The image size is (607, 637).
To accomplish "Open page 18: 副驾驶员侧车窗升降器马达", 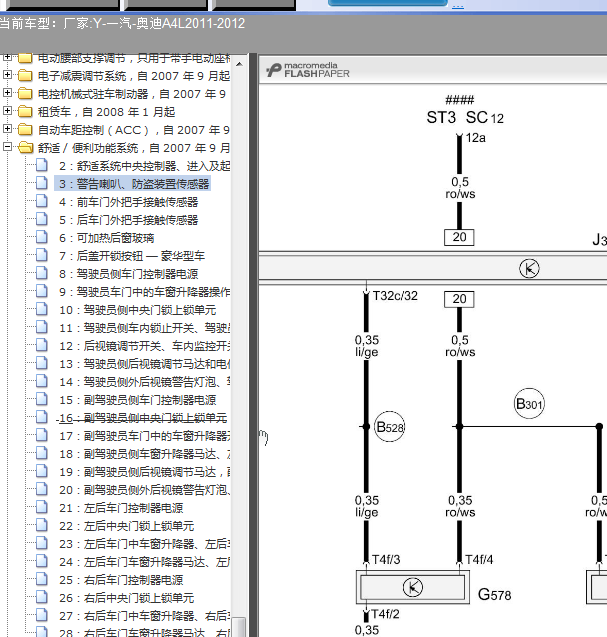I will coord(144,454).
